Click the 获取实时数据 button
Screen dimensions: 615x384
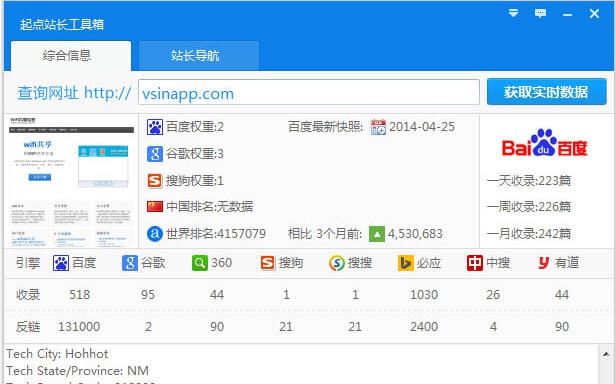click(x=546, y=92)
